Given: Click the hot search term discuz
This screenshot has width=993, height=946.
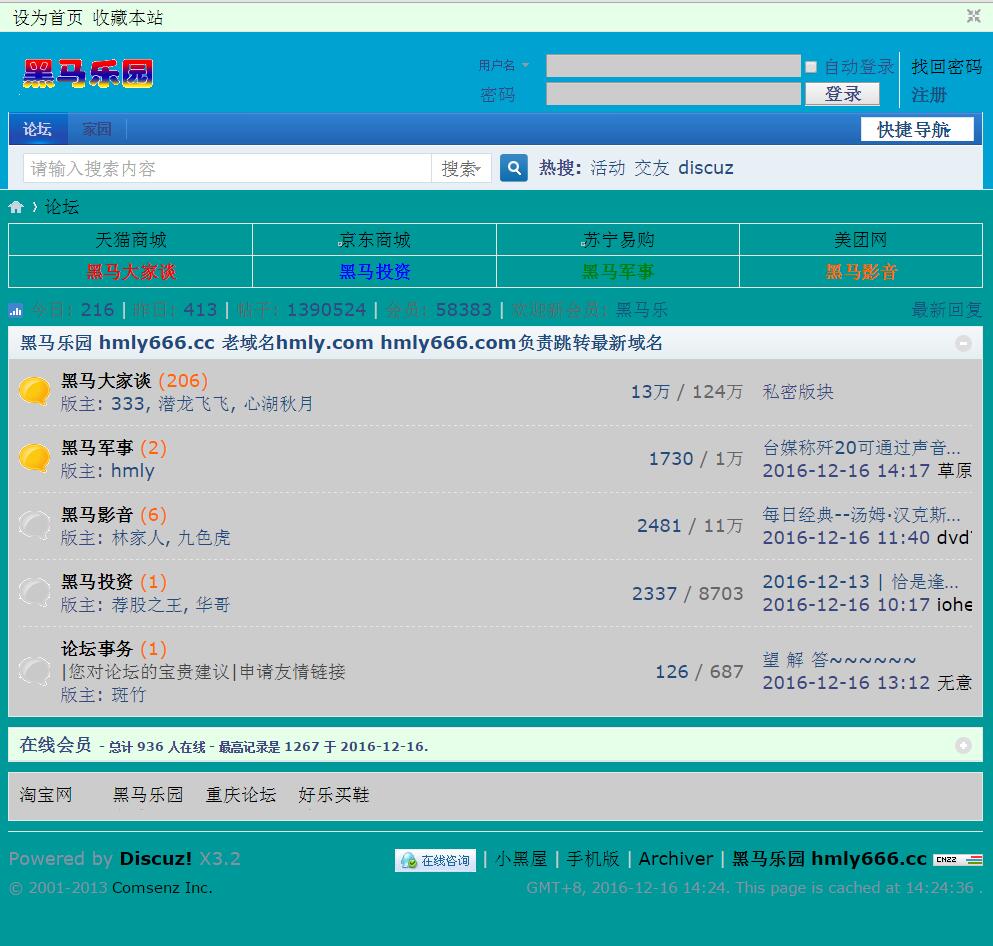Looking at the screenshot, I should pyautogui.click(x=705, y=168).
